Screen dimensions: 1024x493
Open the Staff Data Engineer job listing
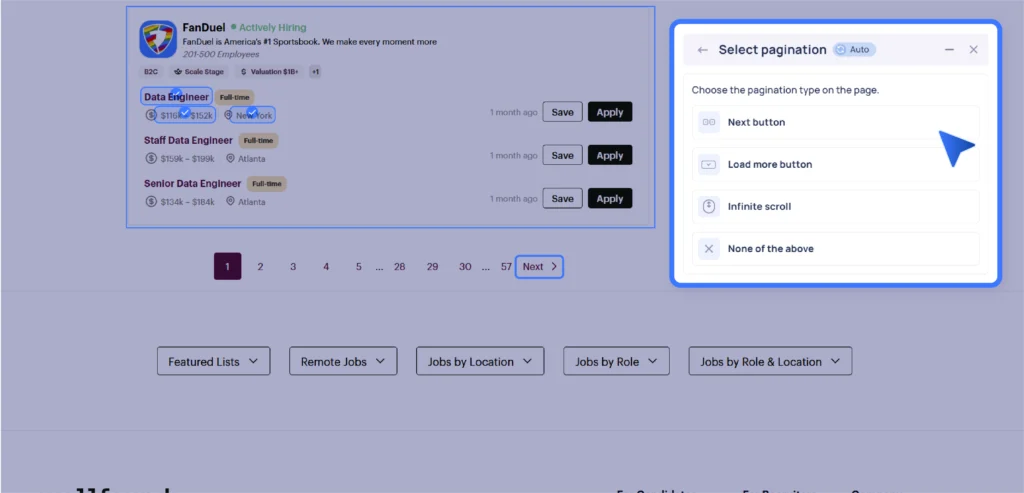pyautogui.click(x=188, y=140)
